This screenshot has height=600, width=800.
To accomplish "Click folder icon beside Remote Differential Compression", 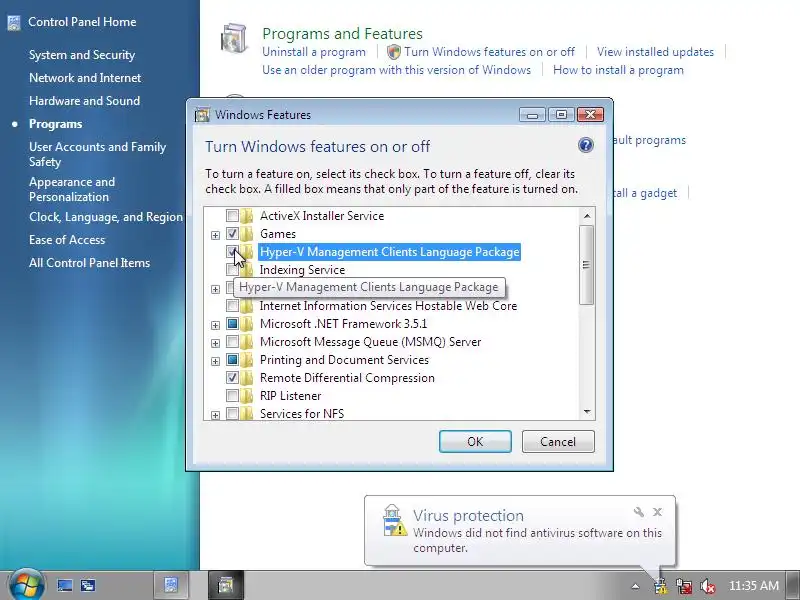I will (247, 378).
